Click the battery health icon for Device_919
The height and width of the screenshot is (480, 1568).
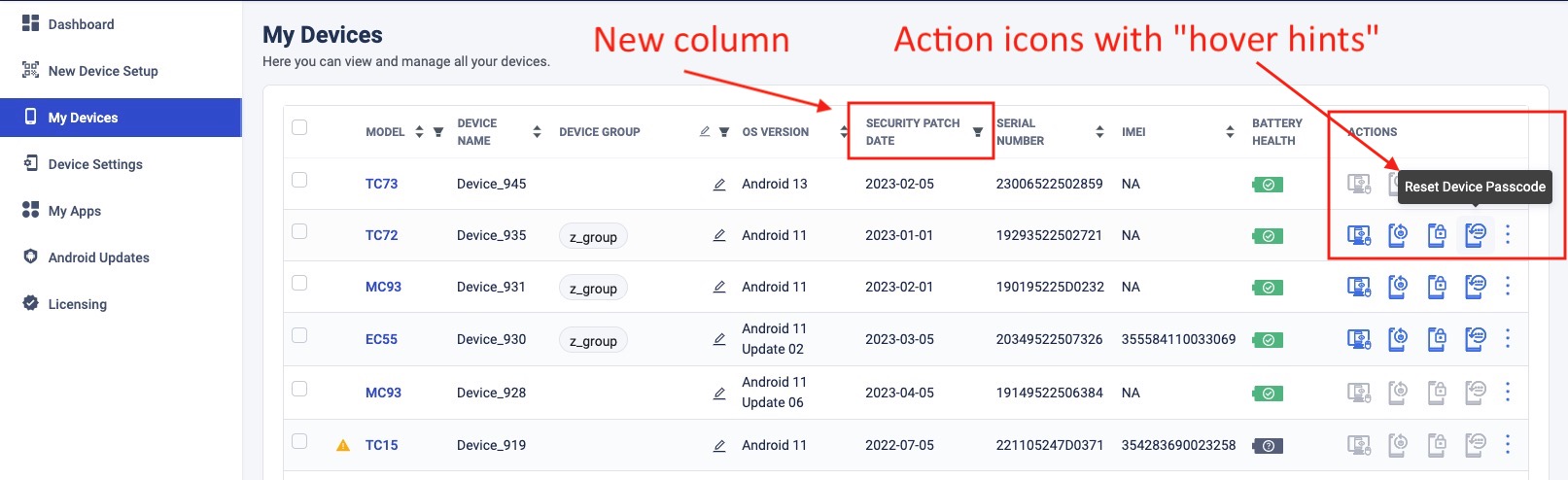1268,446
